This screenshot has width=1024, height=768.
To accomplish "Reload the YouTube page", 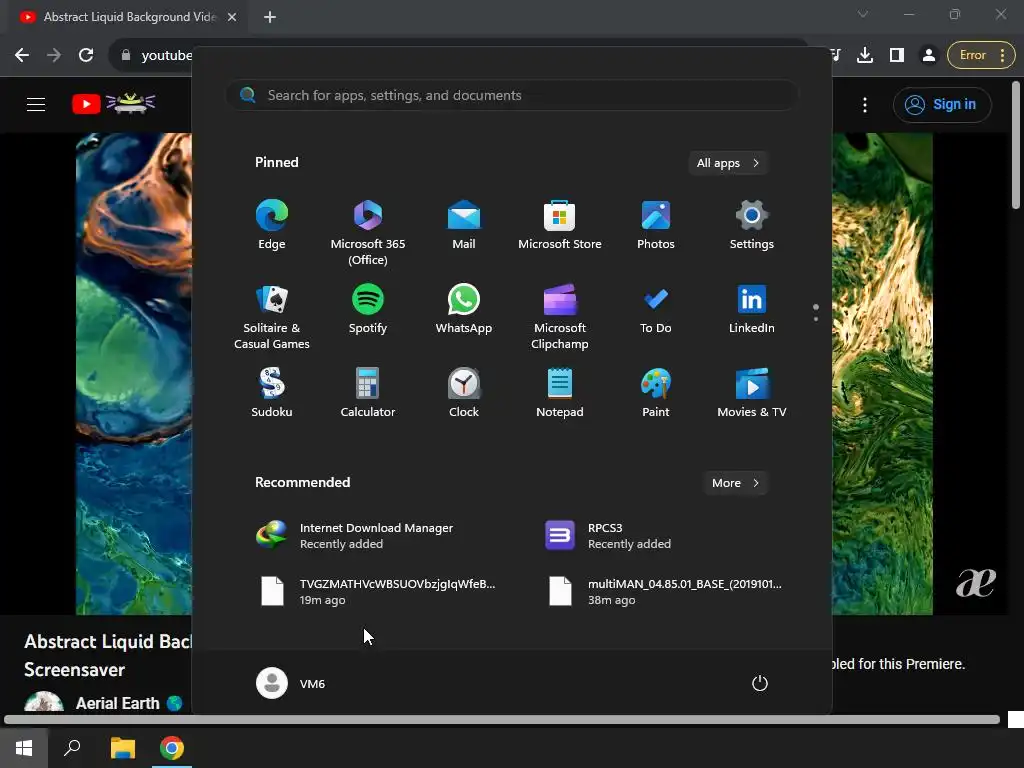I will click(86, 55).
